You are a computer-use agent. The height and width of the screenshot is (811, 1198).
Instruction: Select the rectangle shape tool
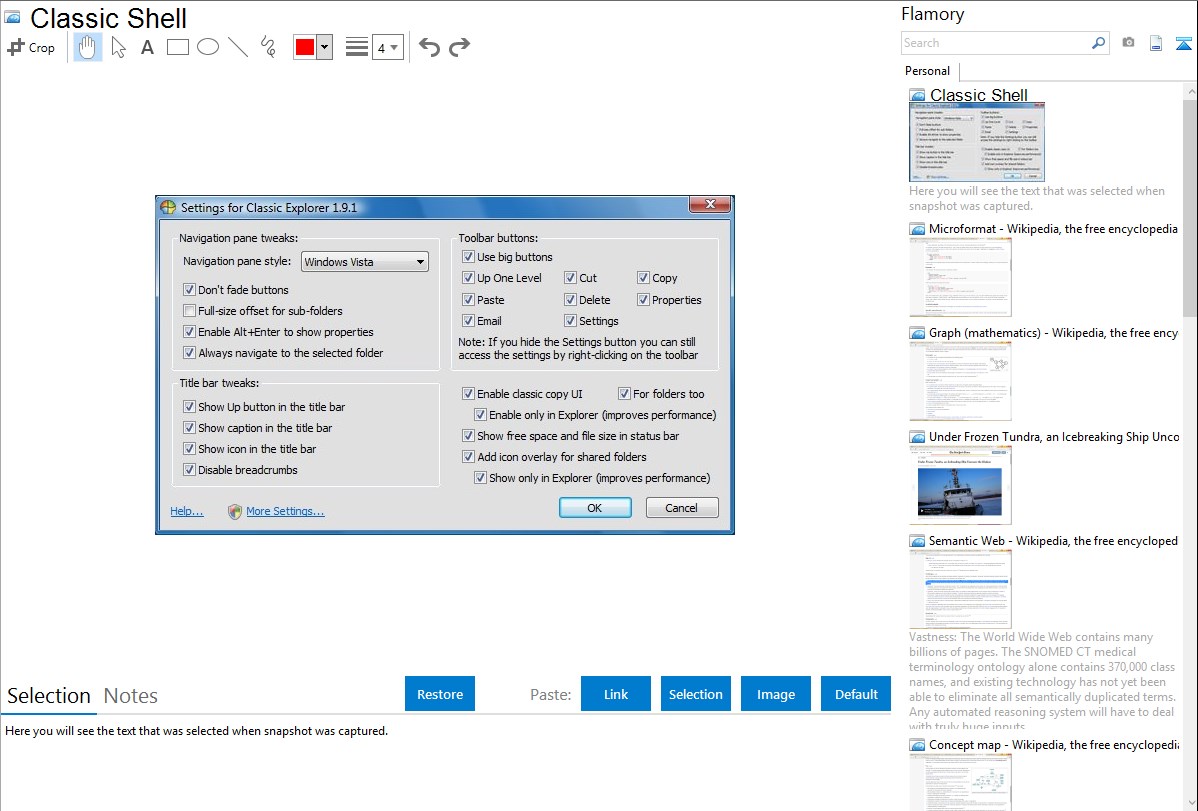(177, 47)
